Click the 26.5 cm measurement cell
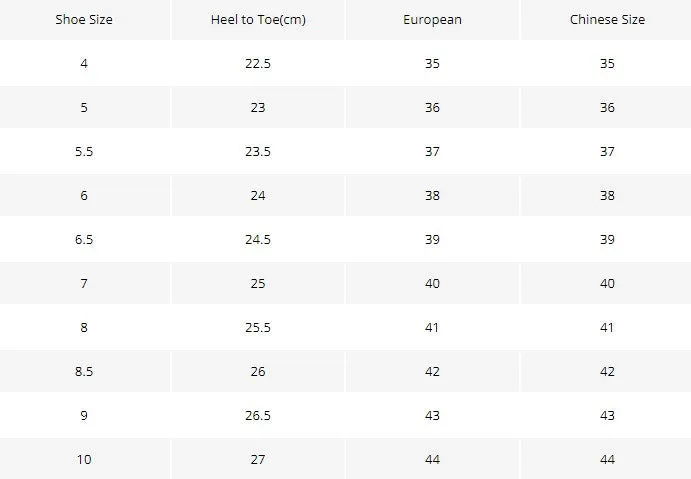The image size is (691, 479). 258,416
